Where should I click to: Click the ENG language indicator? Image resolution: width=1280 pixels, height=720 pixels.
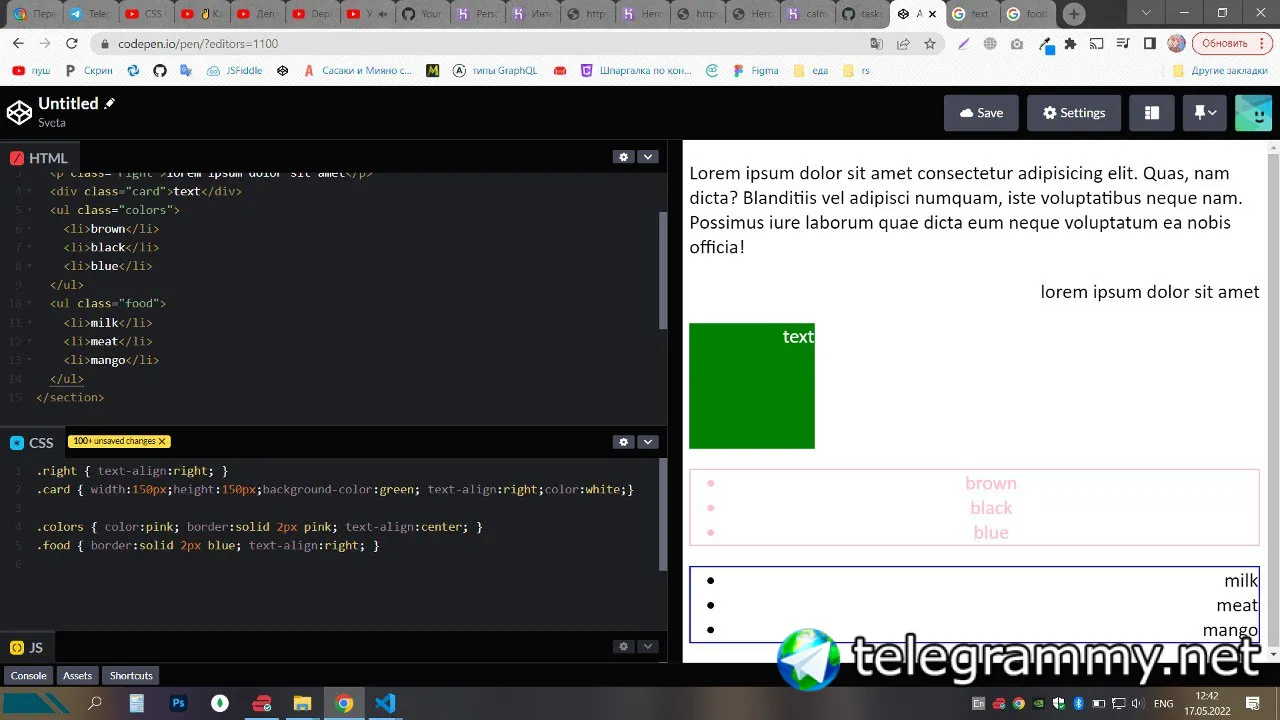pyautogui.click(x=1164, y=704)
